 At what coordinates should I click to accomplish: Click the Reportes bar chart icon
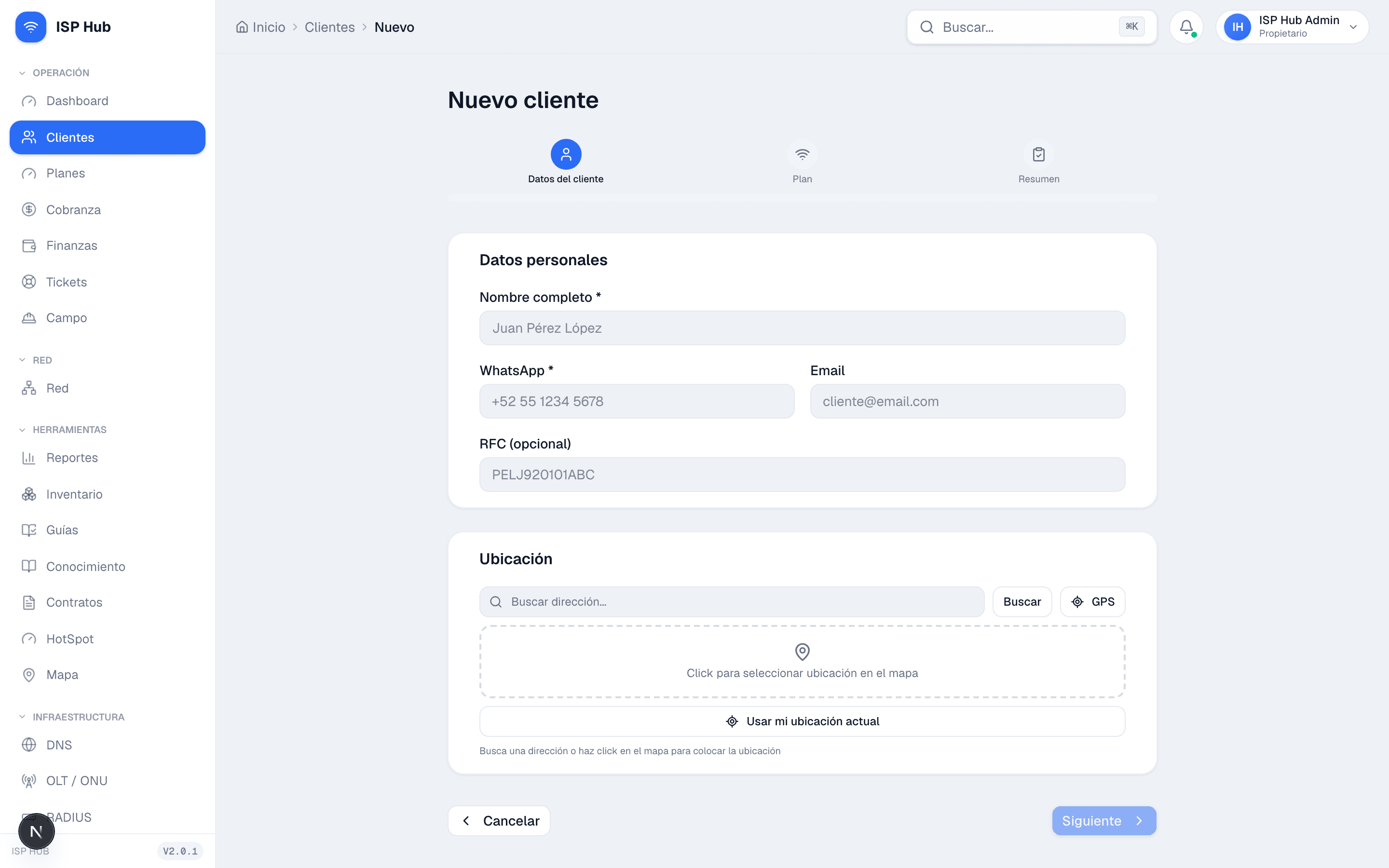pyautogui.click(x=29, y=458)
